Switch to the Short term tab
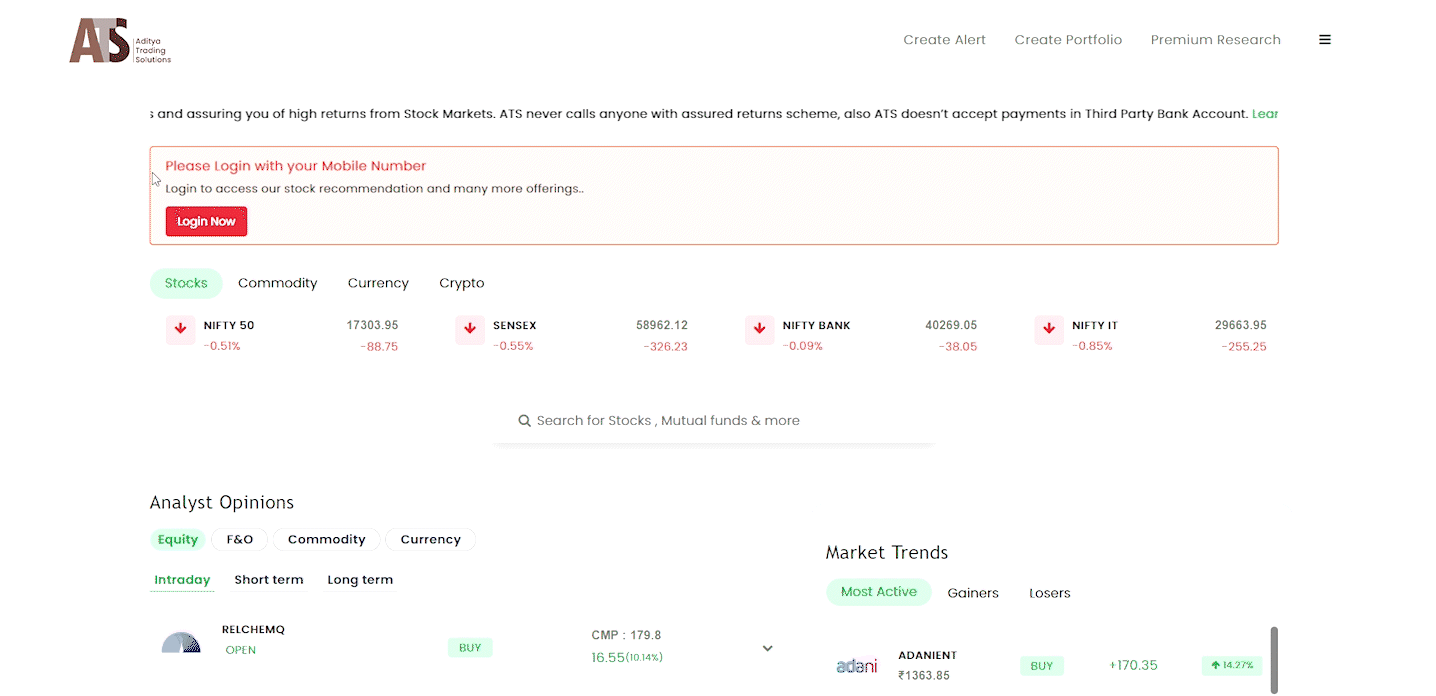Viewport: 1436px width, 696px height. click(268, 580)
